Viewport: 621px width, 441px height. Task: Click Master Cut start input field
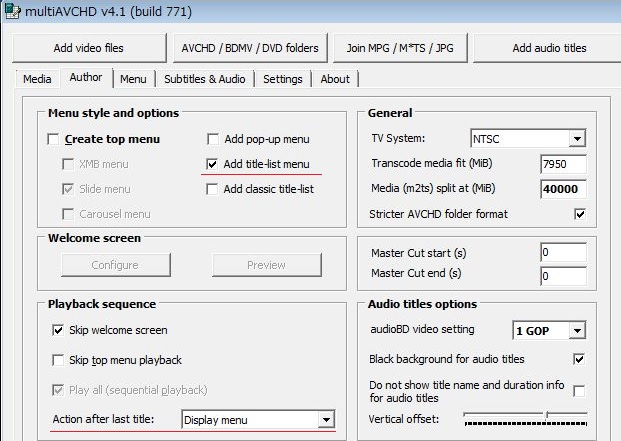[563, 252]
